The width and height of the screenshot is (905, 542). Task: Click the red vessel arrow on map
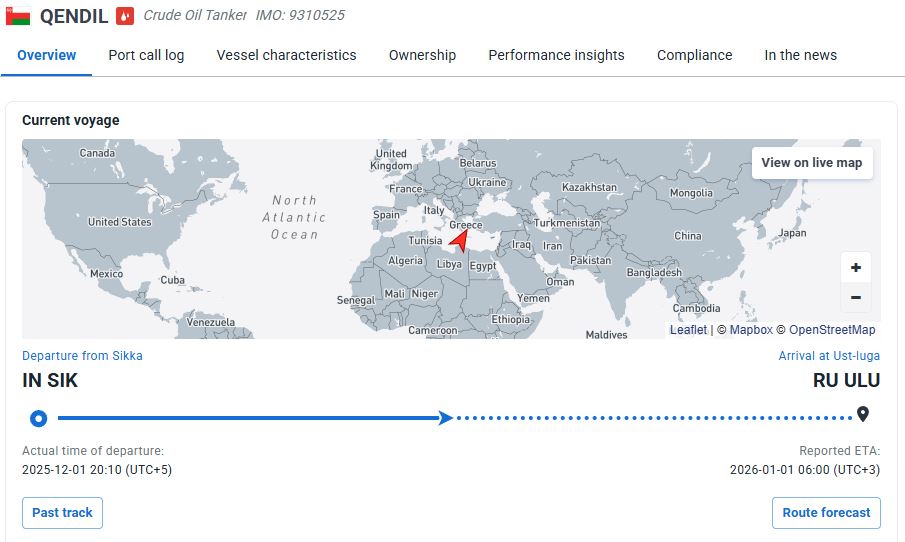(x=458, y=240)
